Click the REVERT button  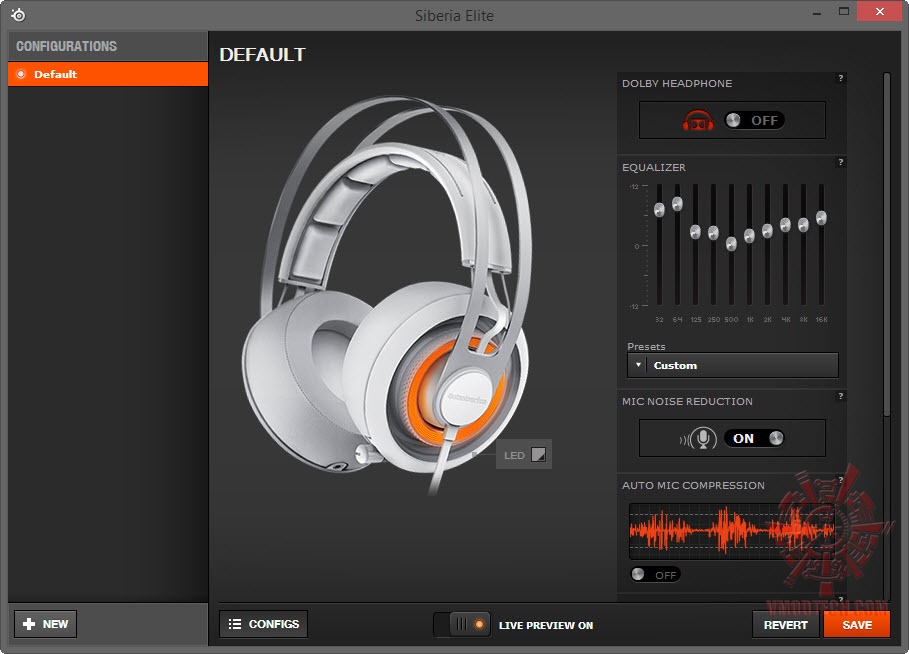(786, 624)
